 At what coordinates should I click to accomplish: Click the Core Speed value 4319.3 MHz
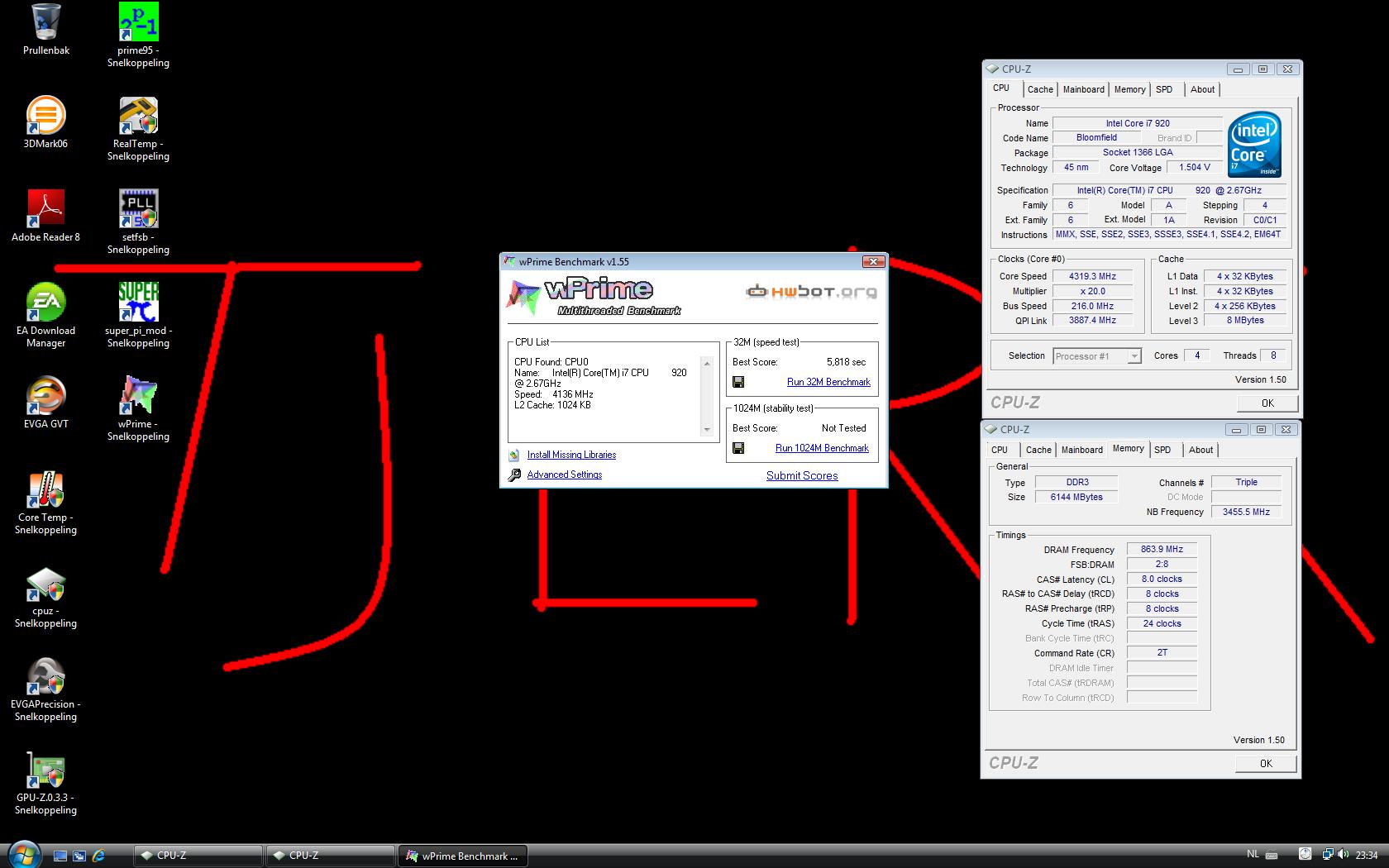1092,276
